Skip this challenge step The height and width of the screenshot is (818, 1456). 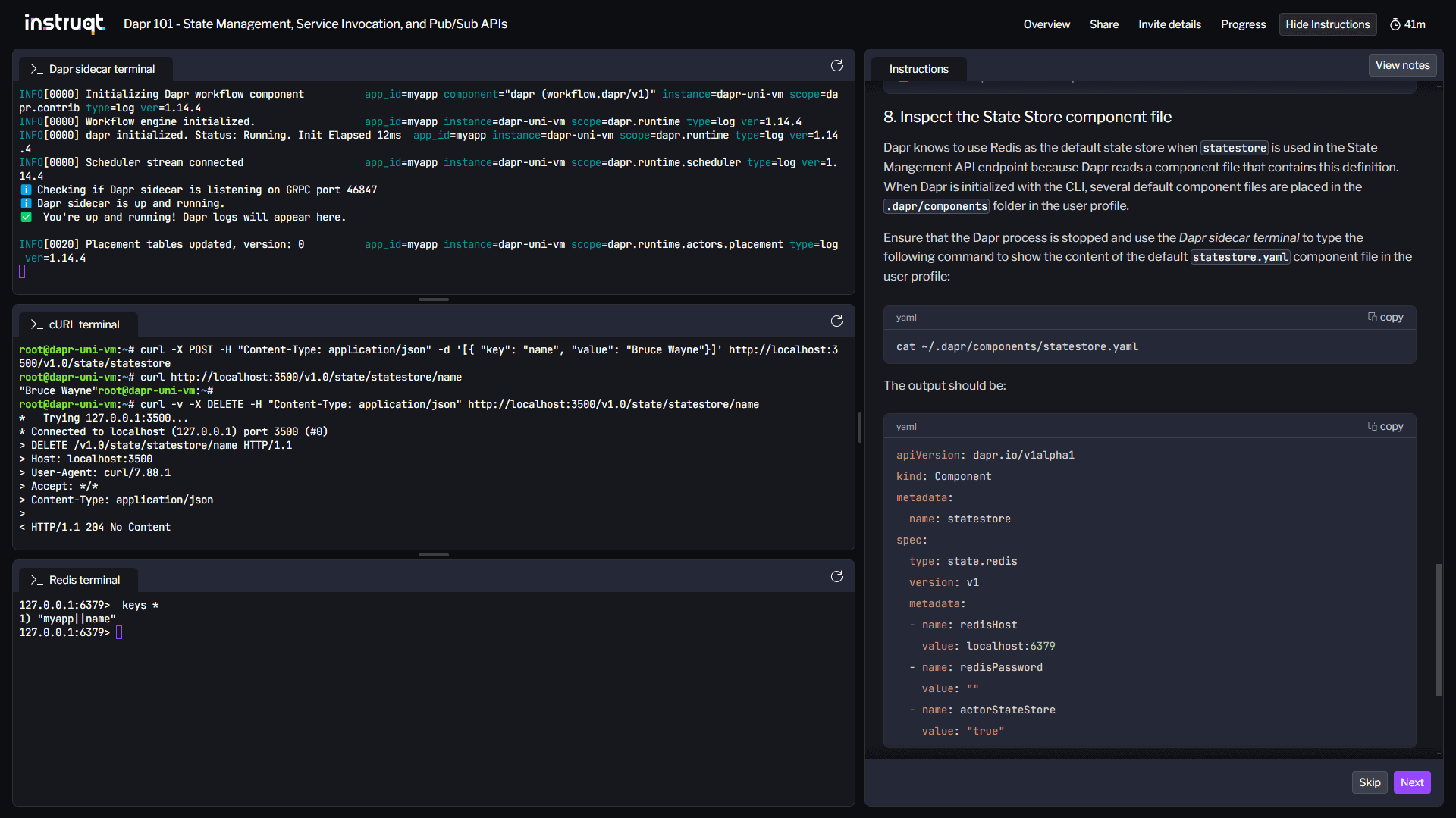1369,782
